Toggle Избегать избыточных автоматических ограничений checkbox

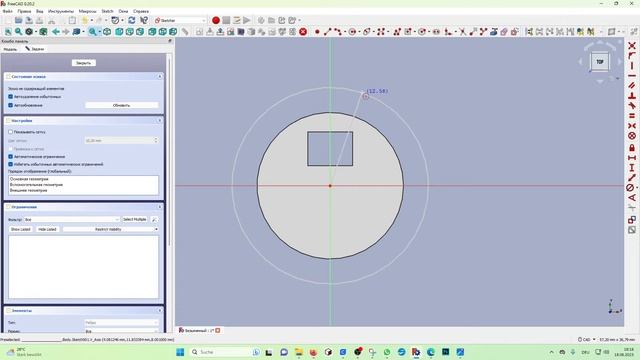11,164
